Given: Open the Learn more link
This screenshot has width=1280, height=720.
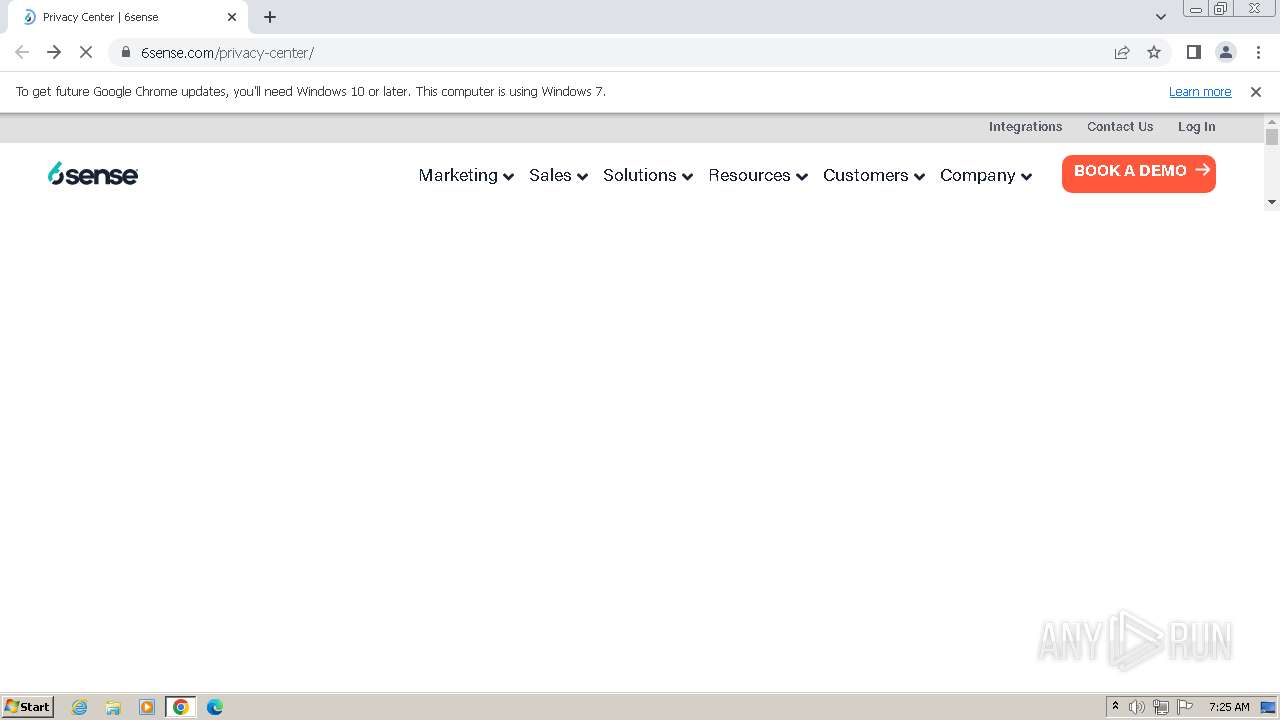Looking at the screenshot, I should (1200, 92).
